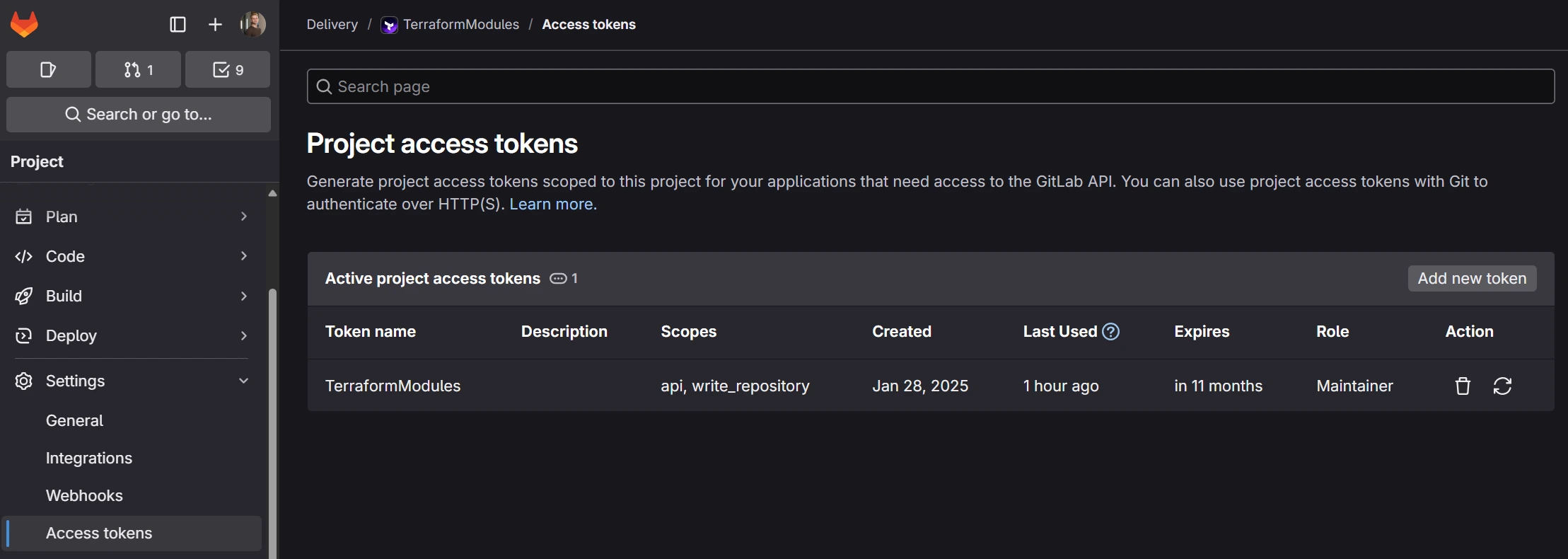Click the Action column header

[1469, 331]
